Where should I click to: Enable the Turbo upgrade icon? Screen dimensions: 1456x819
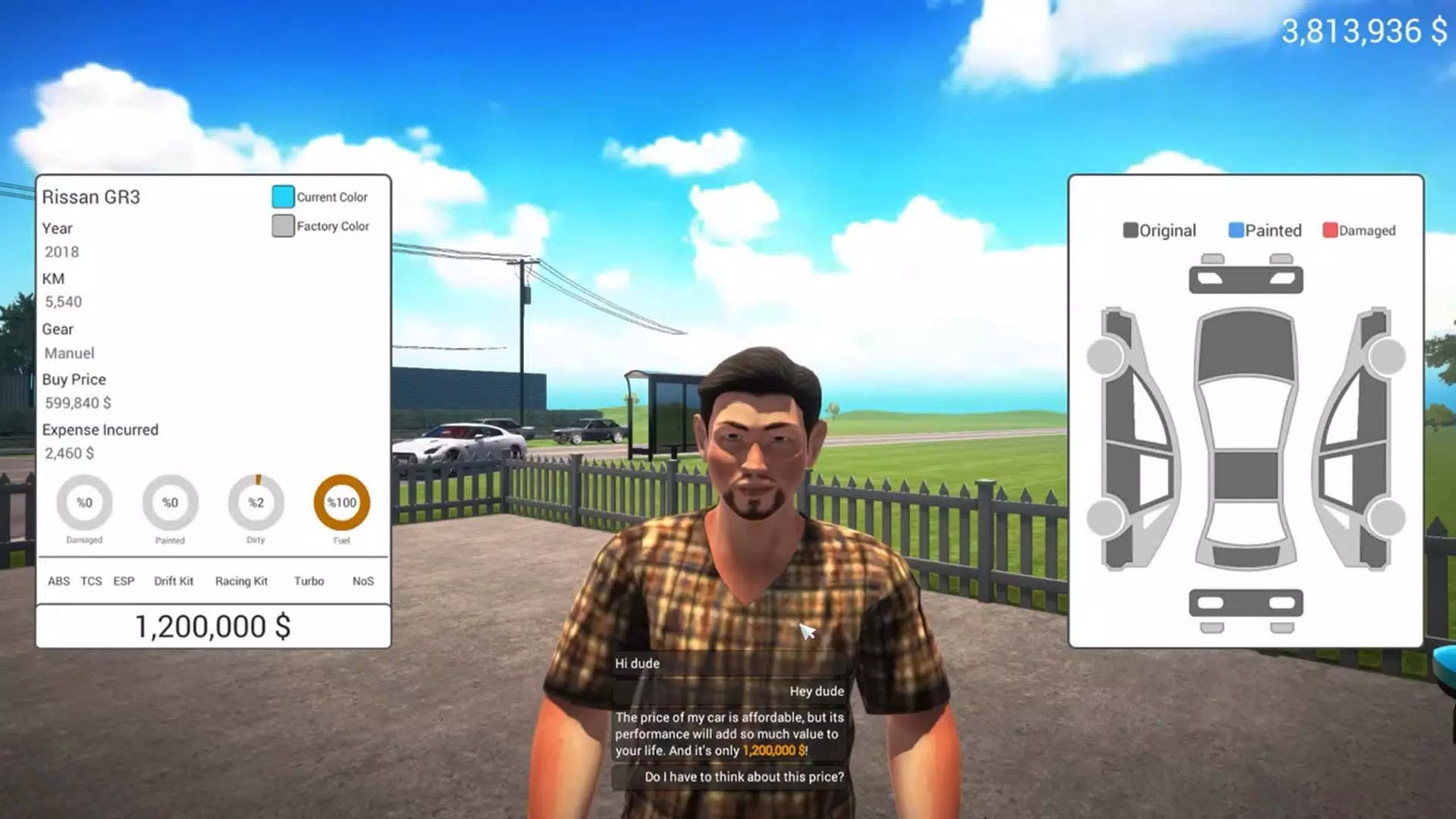click(x=309, y=581)
